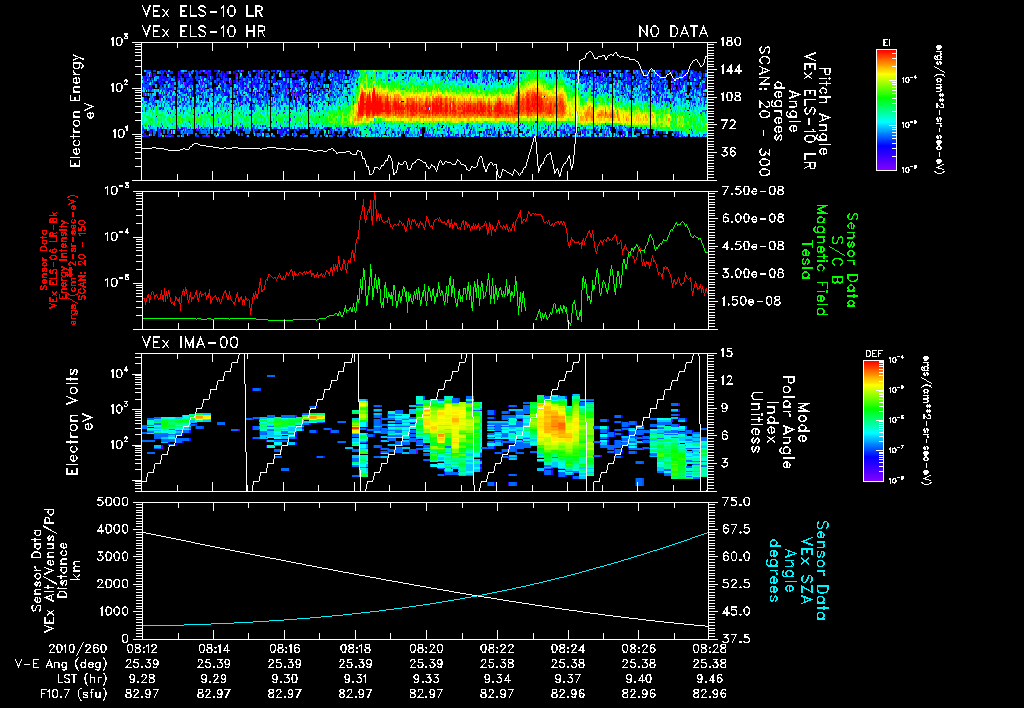Click the cyan VEx SZA Angle label
Screen dimensions: 1024x708
(x=799, y=570)
